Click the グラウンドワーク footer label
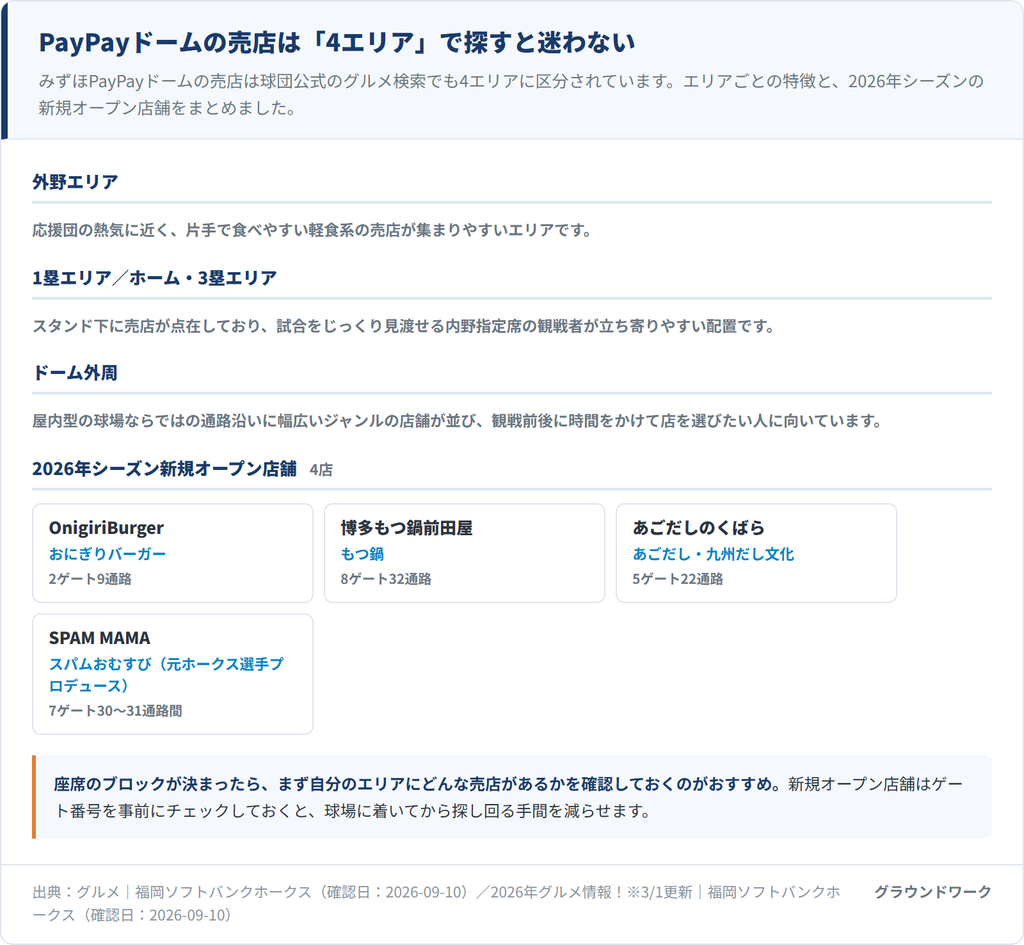This screenshot has width=1024, height=945. pos(933,891)
